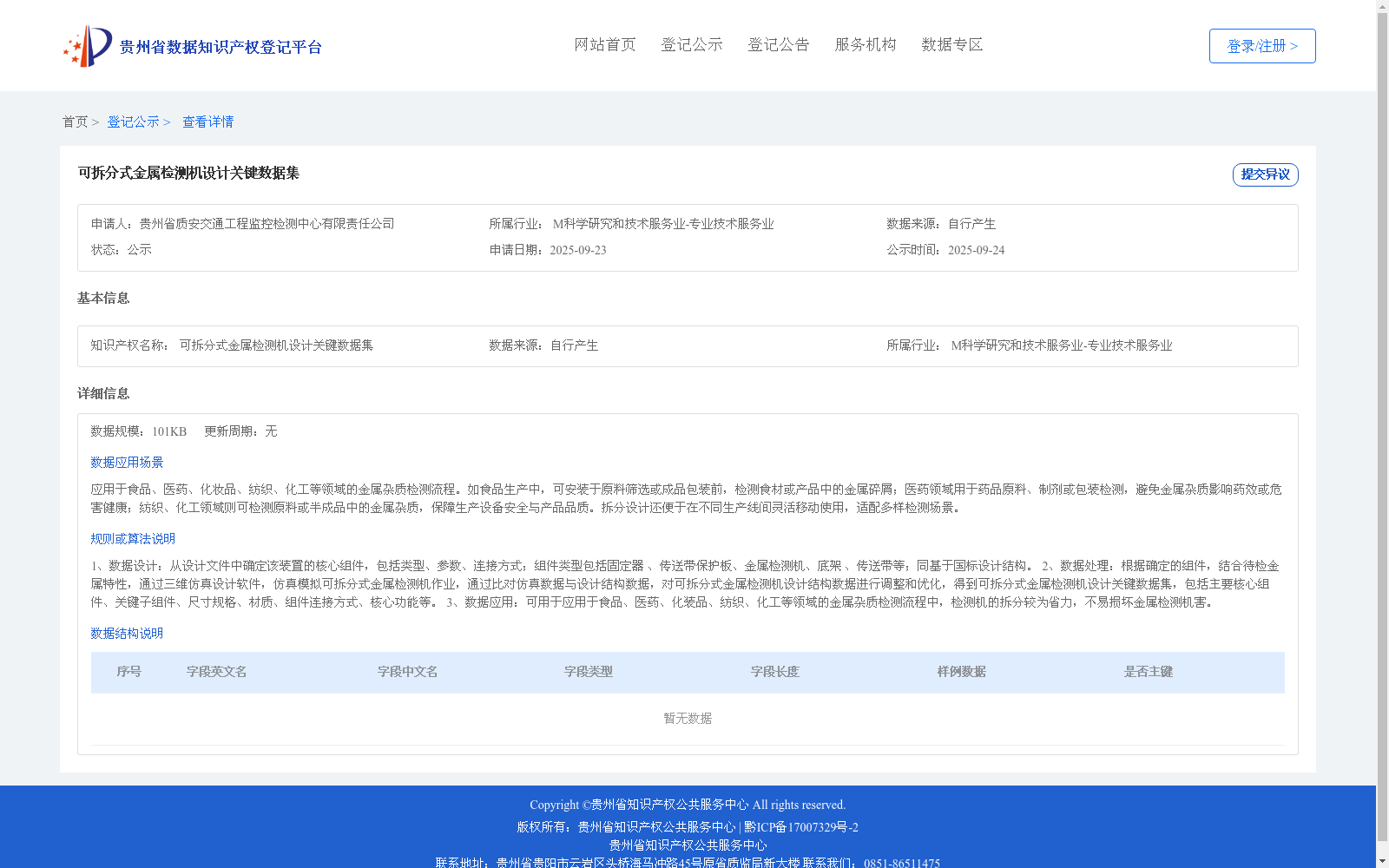Click the 字段中文名 column header
This screenshot has width=1389, height=868.
(408, 672)
